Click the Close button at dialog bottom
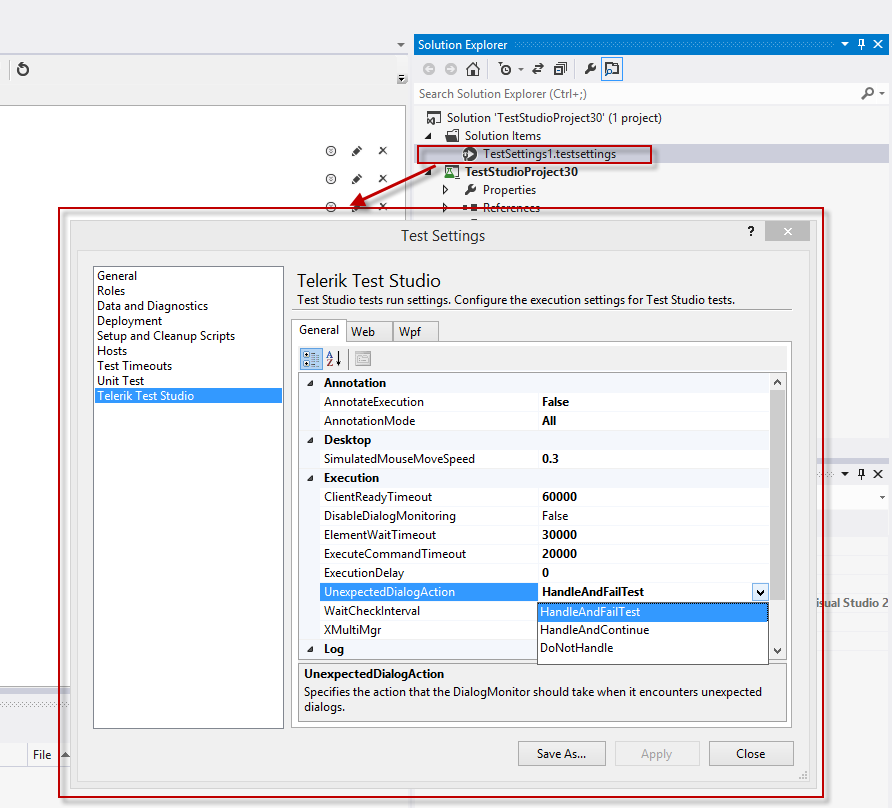 [751, 754]
